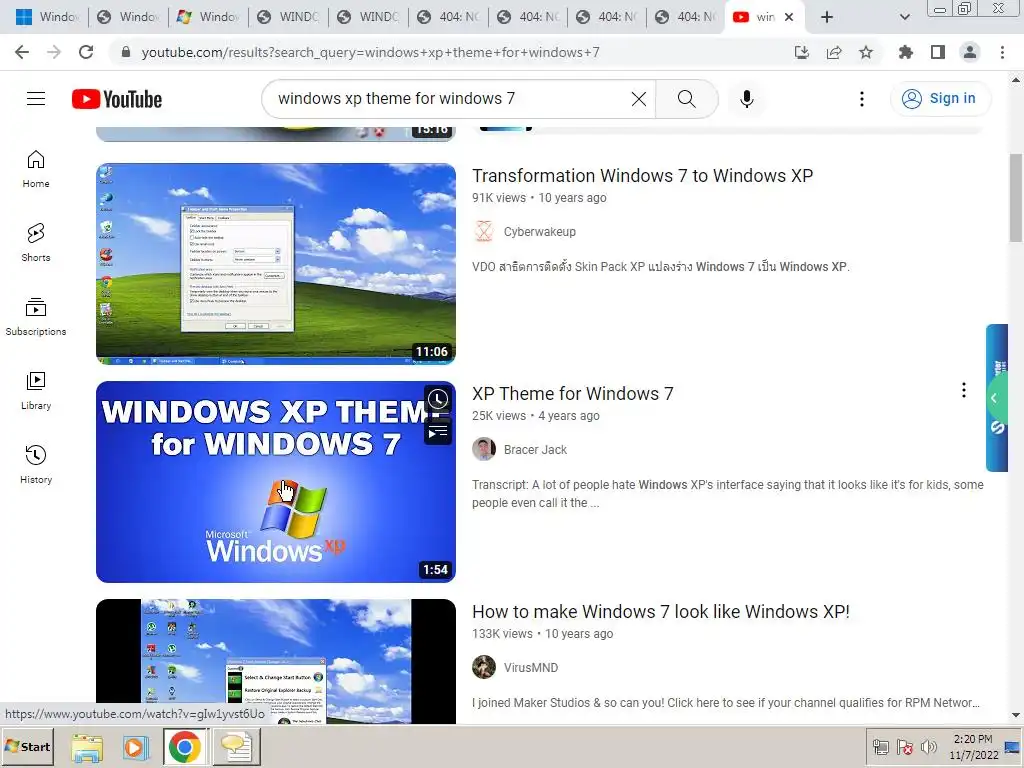Click the 91K views text
Viewport: 1024px width, 768px height.
499,198
